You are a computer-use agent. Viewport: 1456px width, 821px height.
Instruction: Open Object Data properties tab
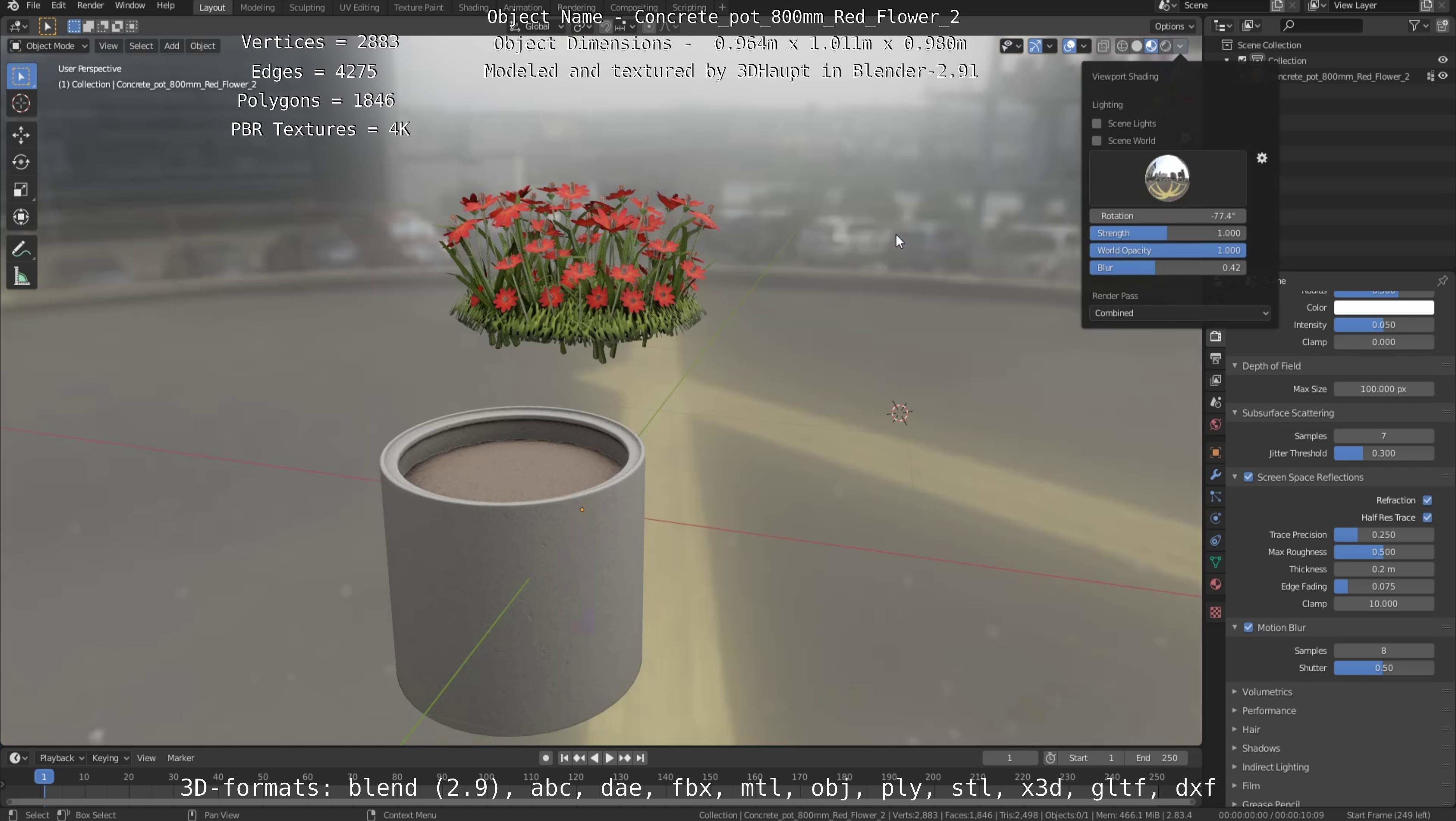[x=1216, y=562]
